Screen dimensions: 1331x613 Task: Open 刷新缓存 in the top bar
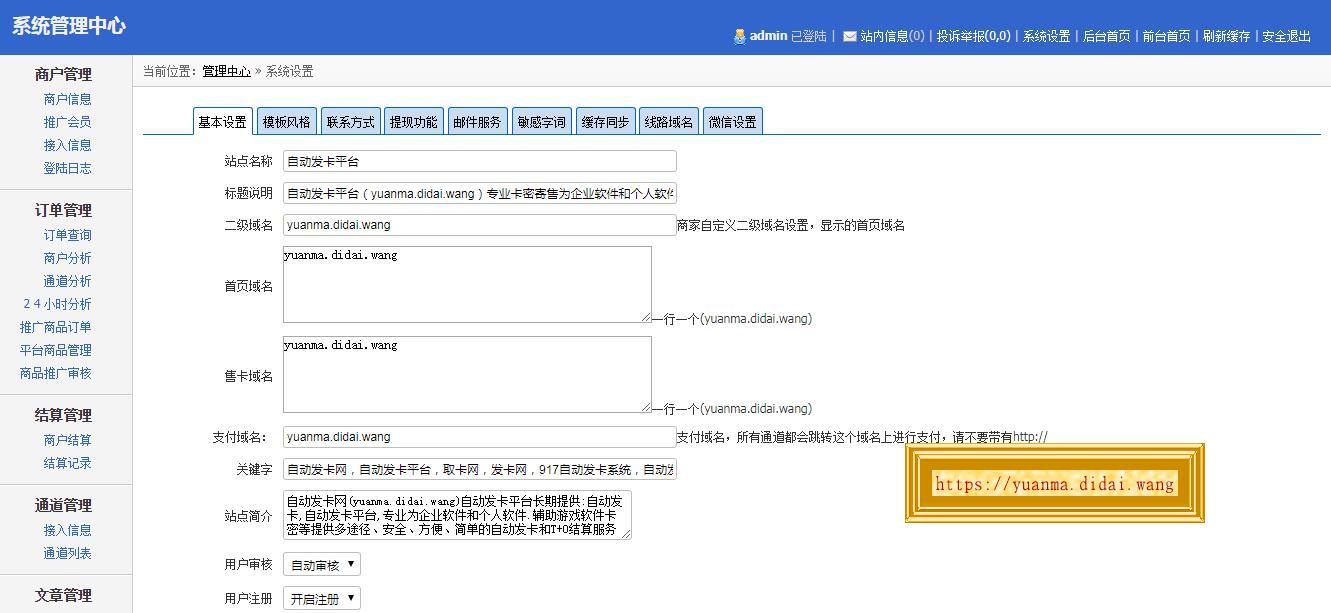(1226, 36)
